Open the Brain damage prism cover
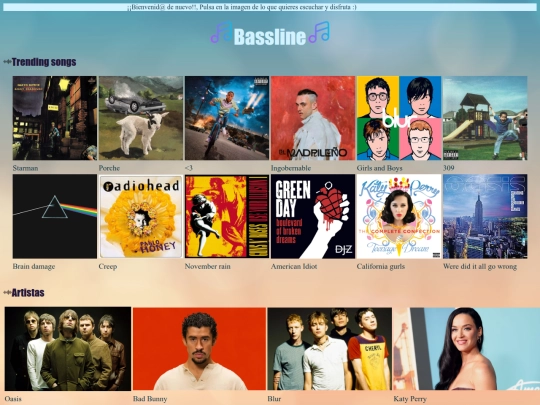The image size is (540, 405). 55,216
